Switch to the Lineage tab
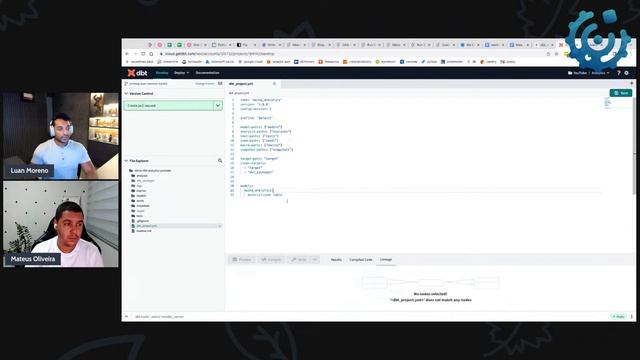Screen dimensions: 640x360 386,260
